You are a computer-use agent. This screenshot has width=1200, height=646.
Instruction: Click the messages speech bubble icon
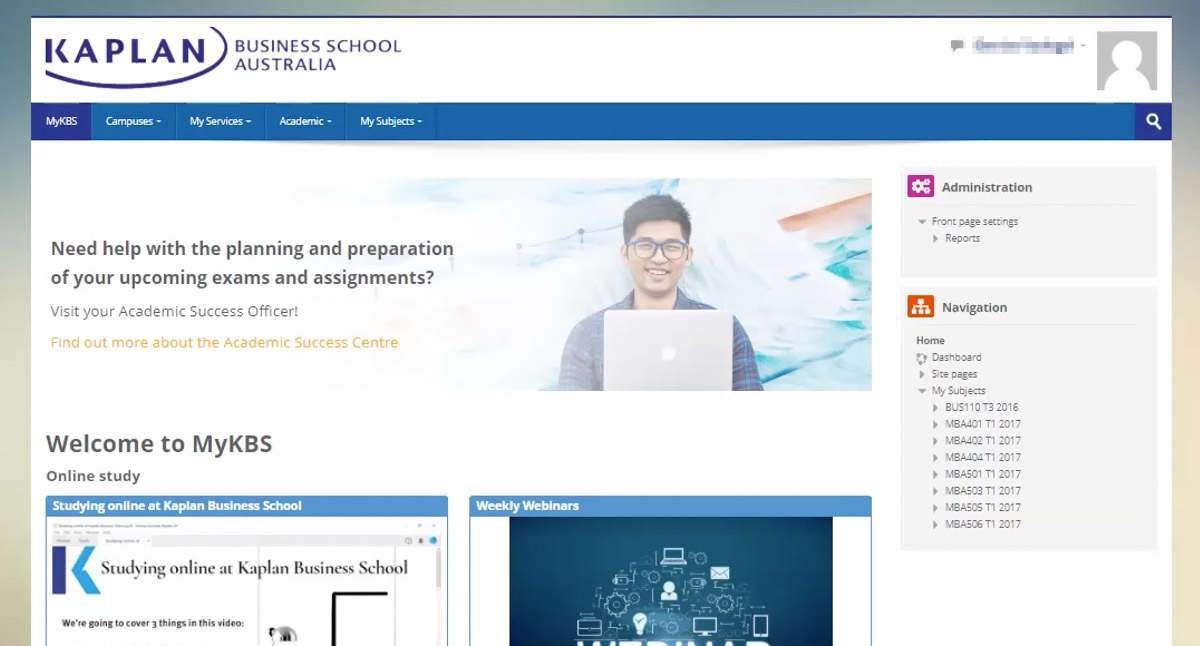click(957, 46)
